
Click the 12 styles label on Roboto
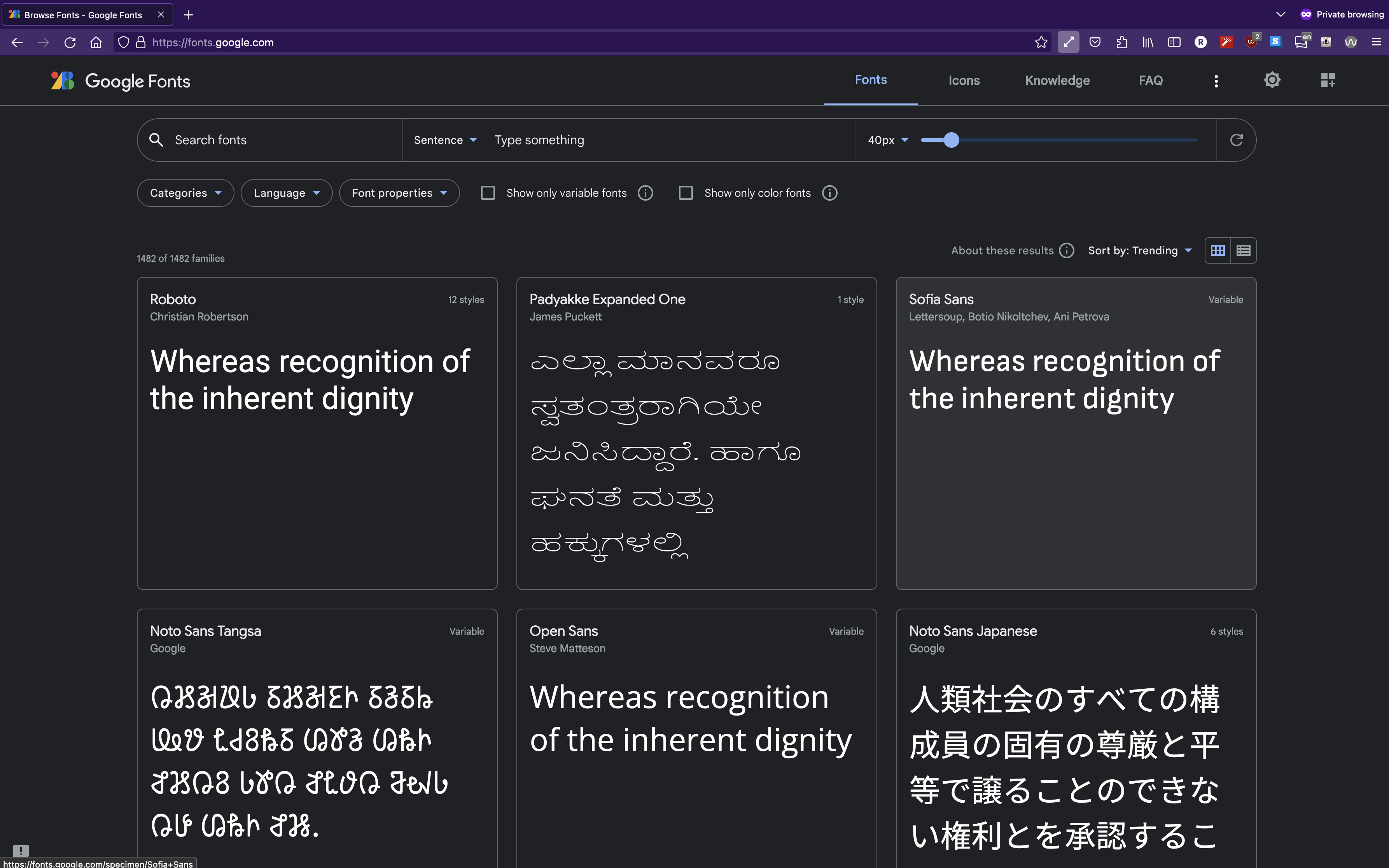[x=466, y=300]
